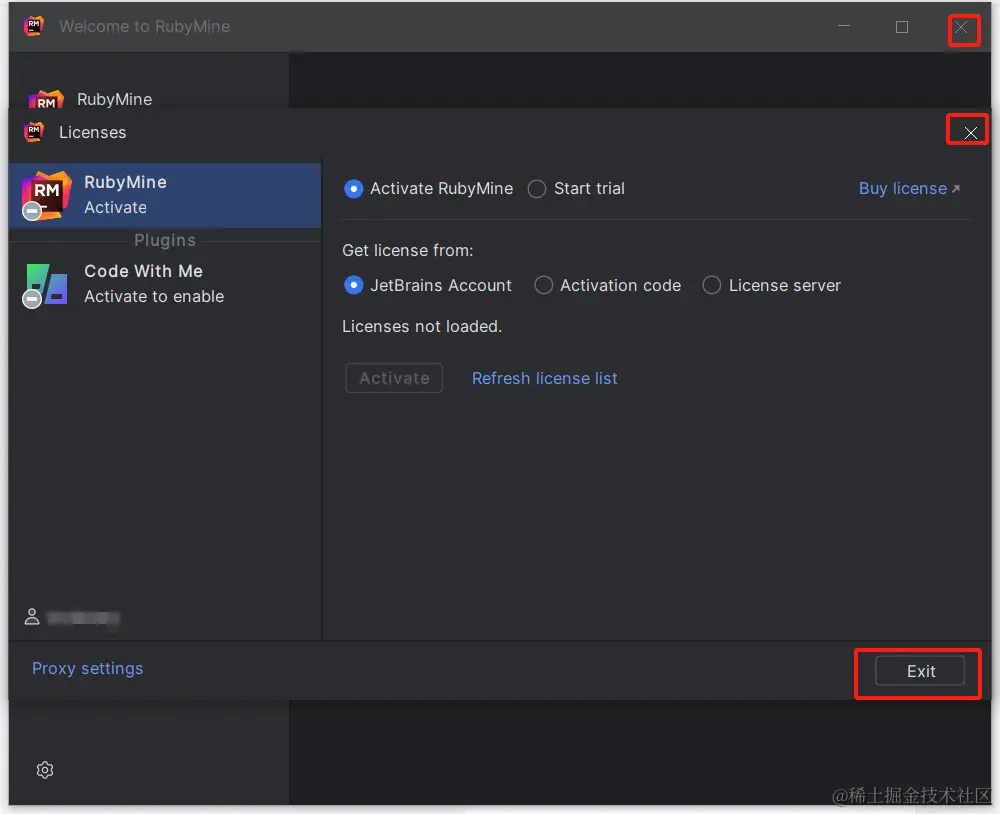Click the blurred account username

(x=83, y=618)
